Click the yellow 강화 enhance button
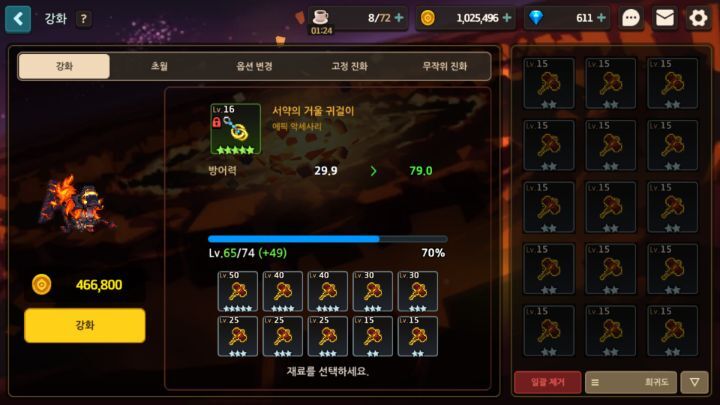This screenshot has width=720, height=405. (85, 325)
